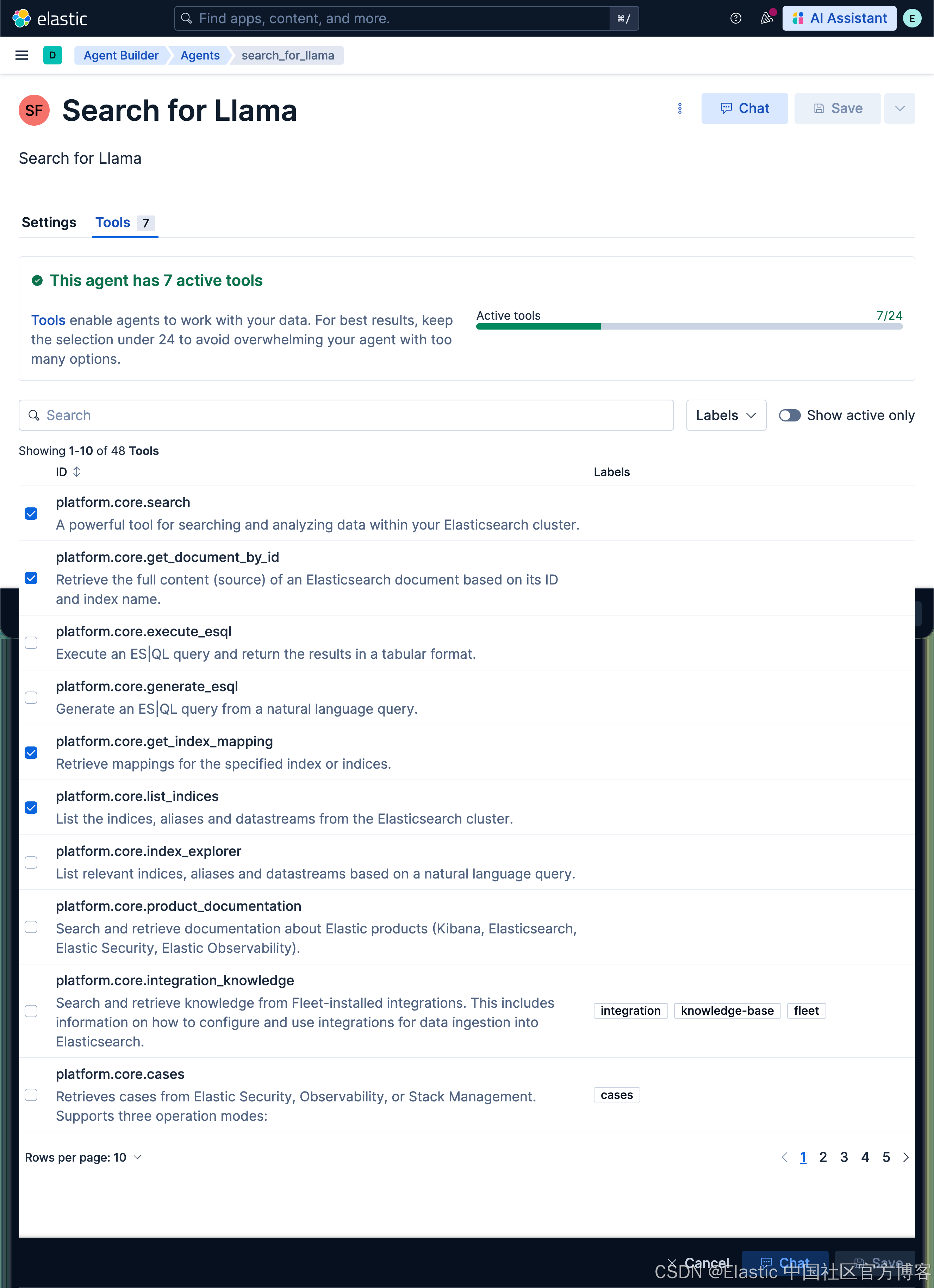Click the Chat button
Viewport: 934px width, 1288px height.
click(744, 108)
